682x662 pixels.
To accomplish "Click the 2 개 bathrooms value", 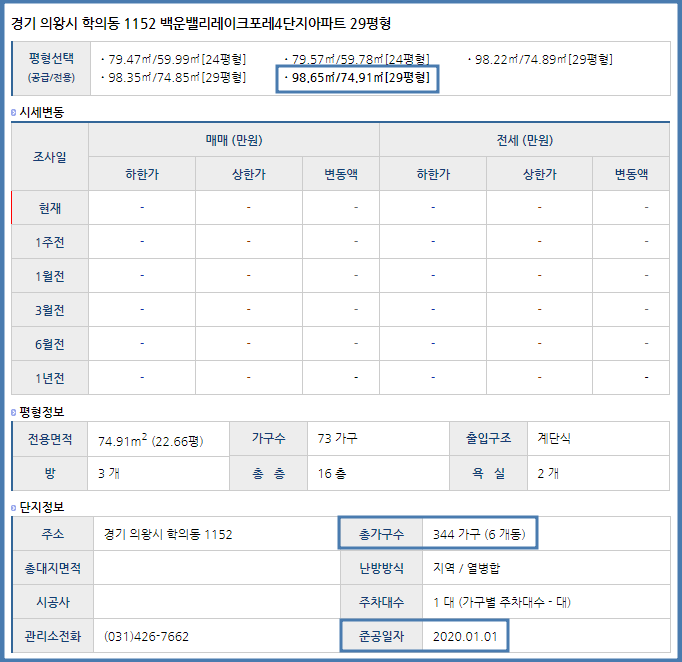I will pos(548,473).
